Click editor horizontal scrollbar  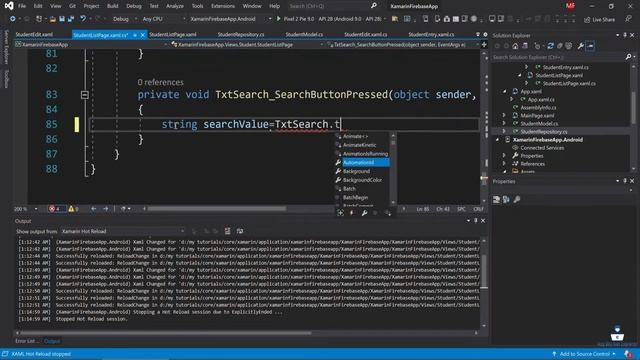point(216,209)
